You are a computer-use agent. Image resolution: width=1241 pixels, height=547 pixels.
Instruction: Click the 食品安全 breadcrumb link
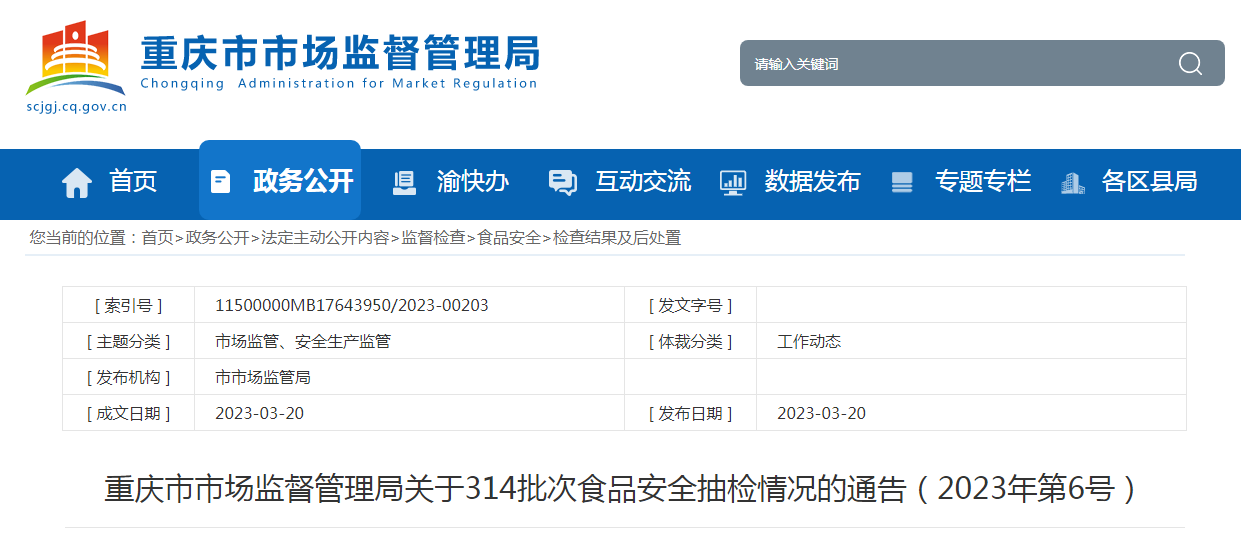509,238
